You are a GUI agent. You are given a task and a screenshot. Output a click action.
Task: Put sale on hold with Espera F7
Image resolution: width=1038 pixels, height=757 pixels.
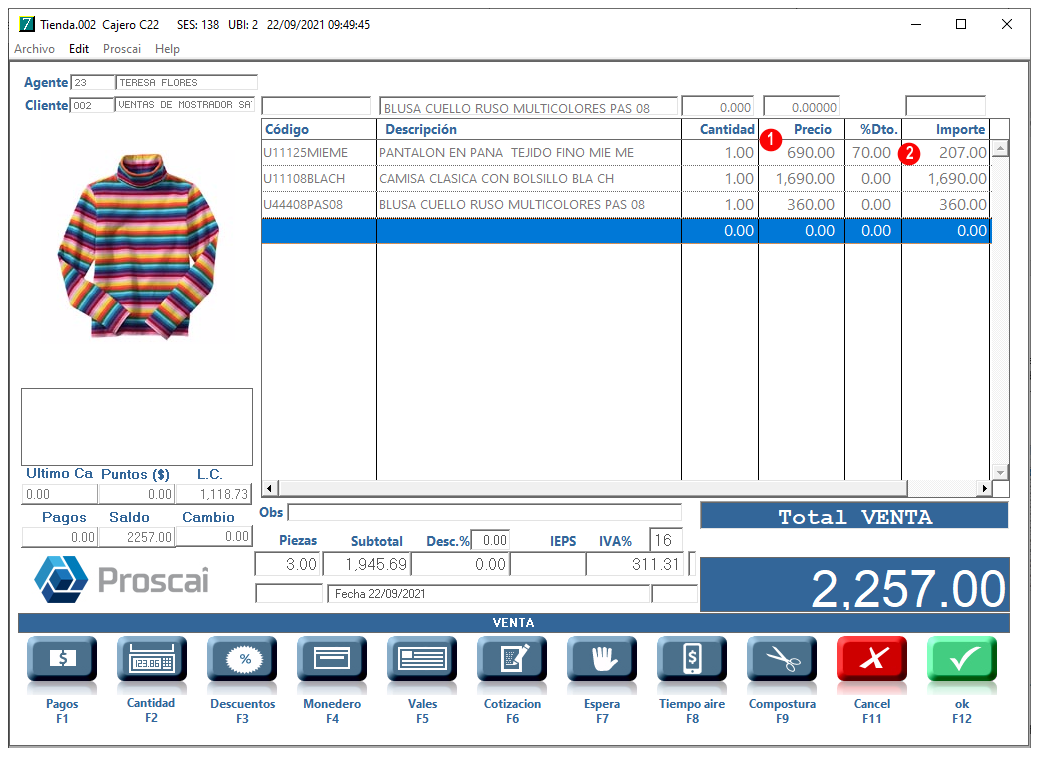602,659
